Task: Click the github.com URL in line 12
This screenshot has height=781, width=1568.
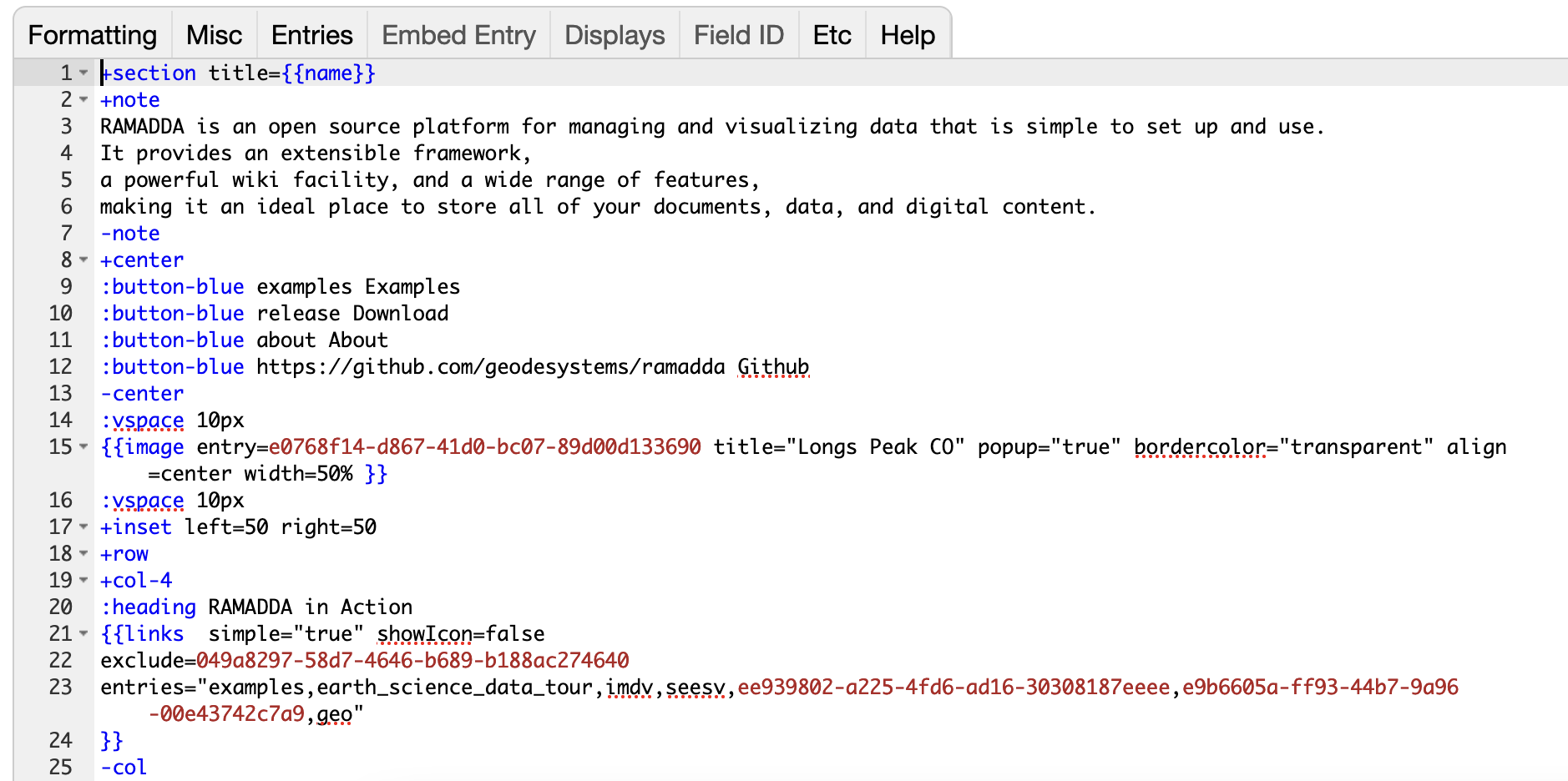Action: (x=490, y=367)
